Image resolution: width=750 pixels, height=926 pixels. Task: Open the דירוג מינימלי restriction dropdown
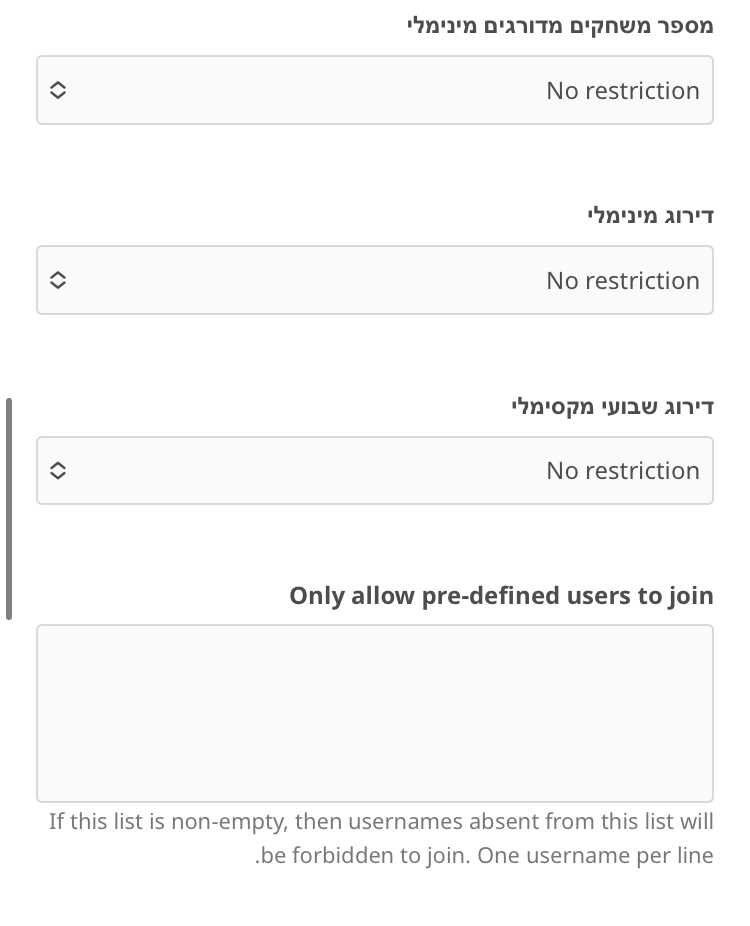tap(375, 280)
